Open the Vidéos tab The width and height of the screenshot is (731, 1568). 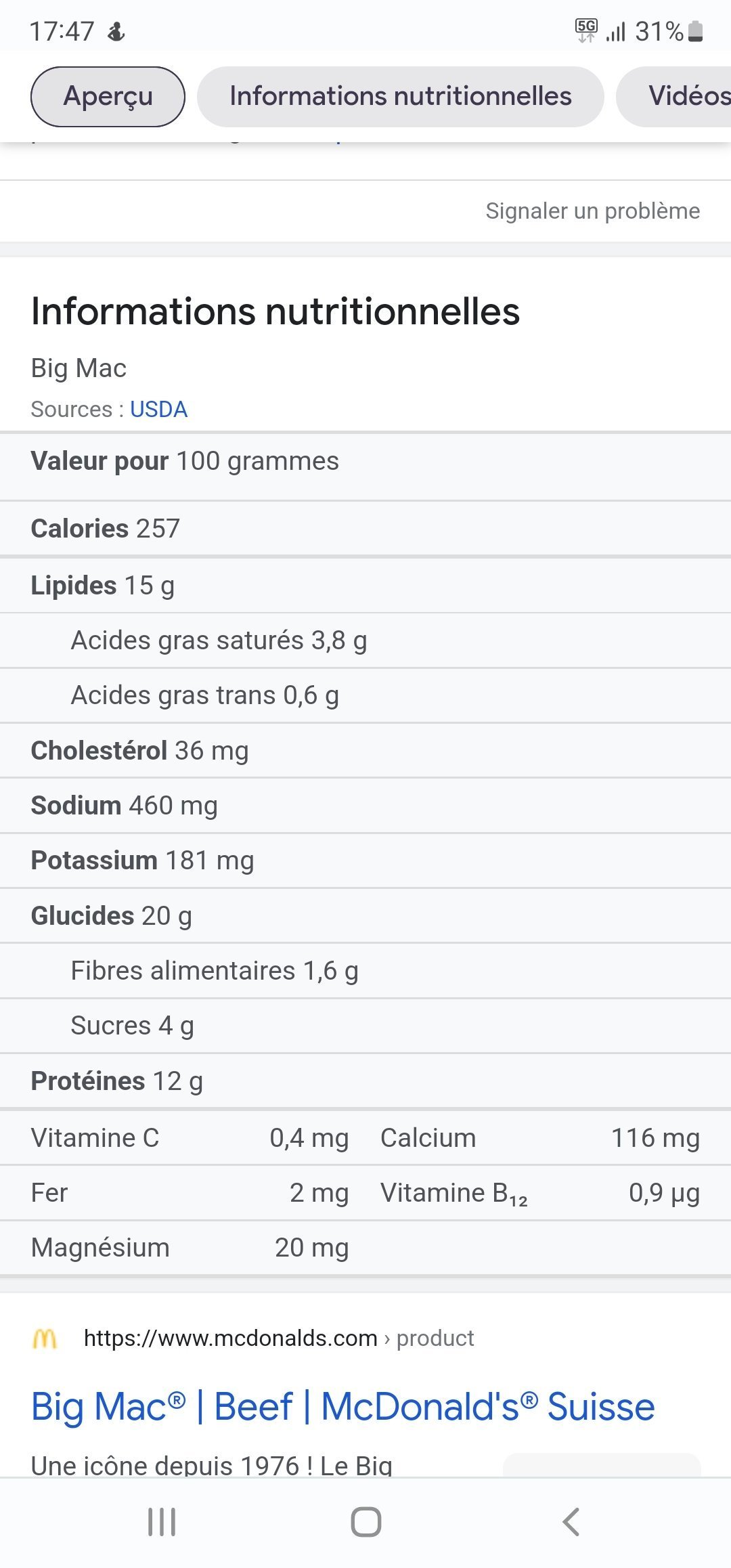click(684, 96)
